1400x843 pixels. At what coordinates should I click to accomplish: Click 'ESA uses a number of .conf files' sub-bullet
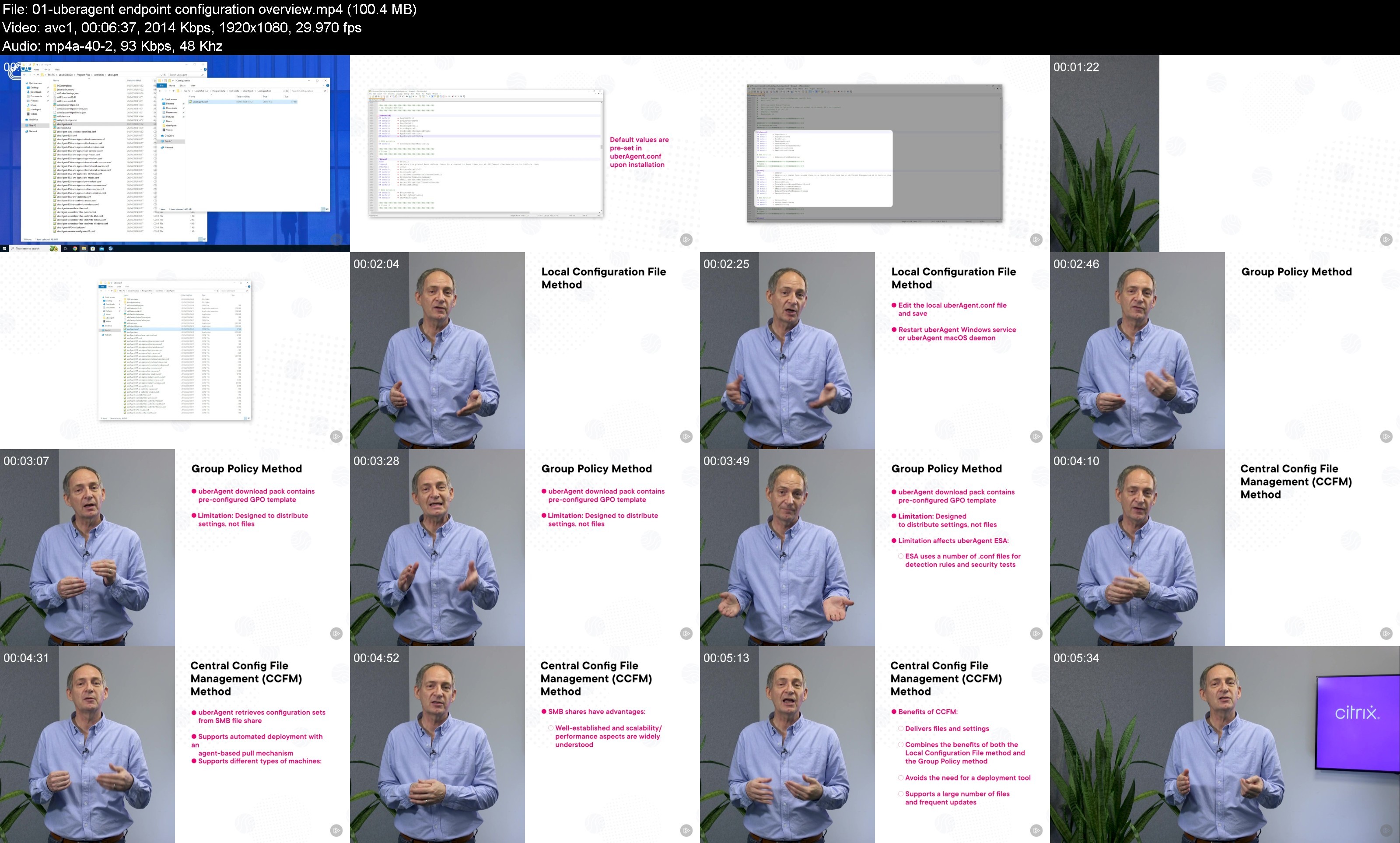coord(960,560)
